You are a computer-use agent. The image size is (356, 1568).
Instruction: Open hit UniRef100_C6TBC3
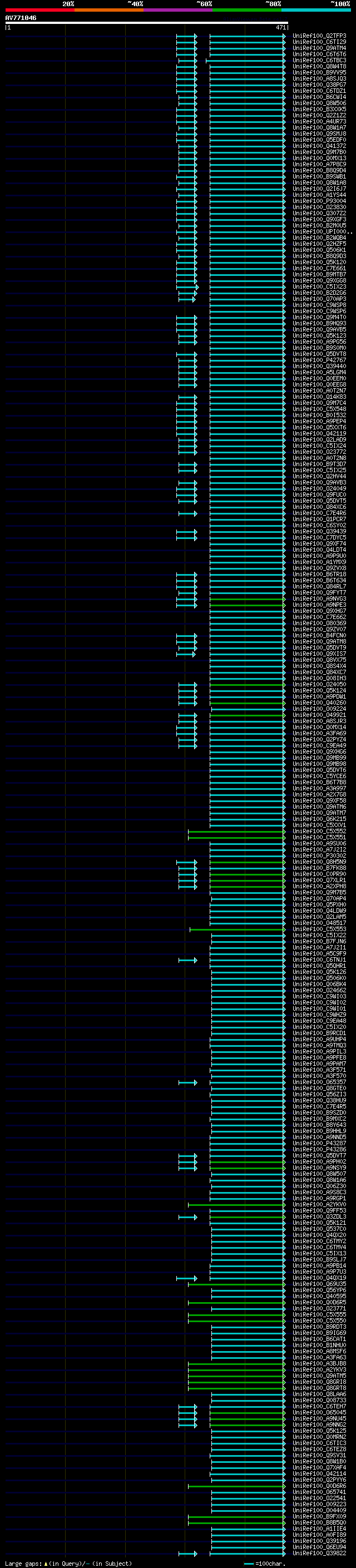[x=319, y=60]
